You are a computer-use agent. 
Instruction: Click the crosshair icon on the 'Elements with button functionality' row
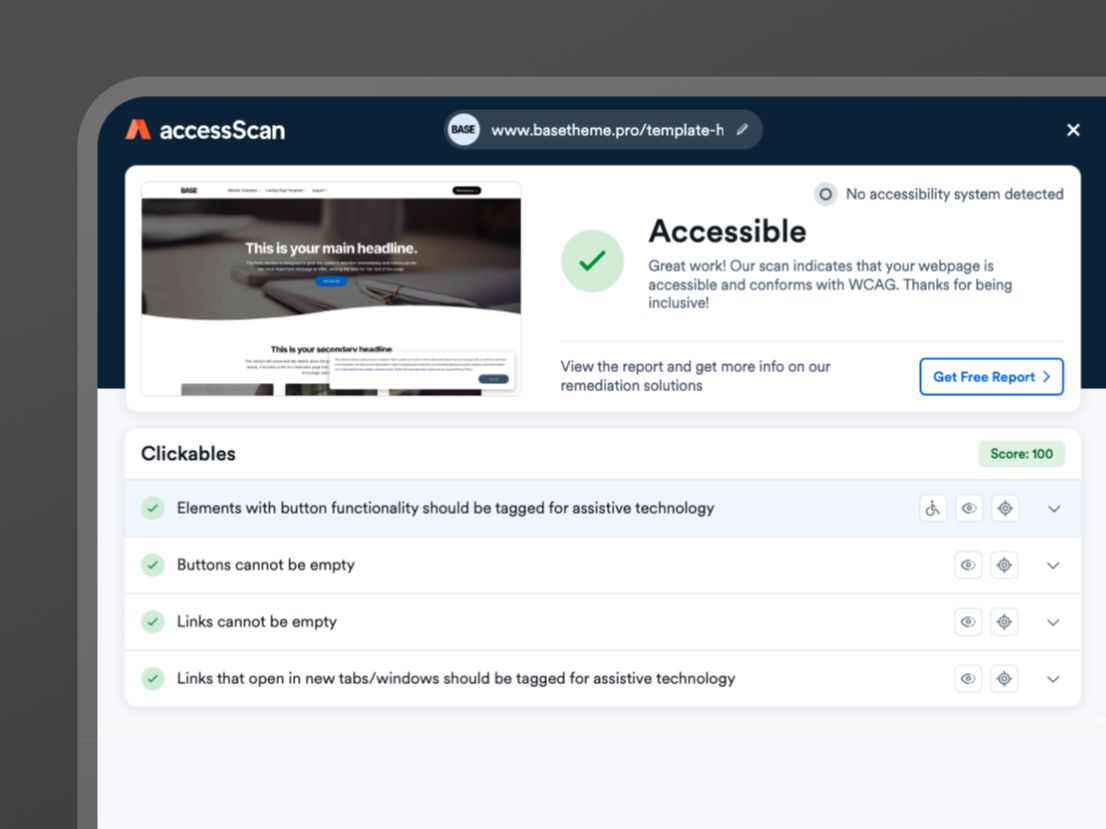pyautogui.click(x=1005, y=508)
